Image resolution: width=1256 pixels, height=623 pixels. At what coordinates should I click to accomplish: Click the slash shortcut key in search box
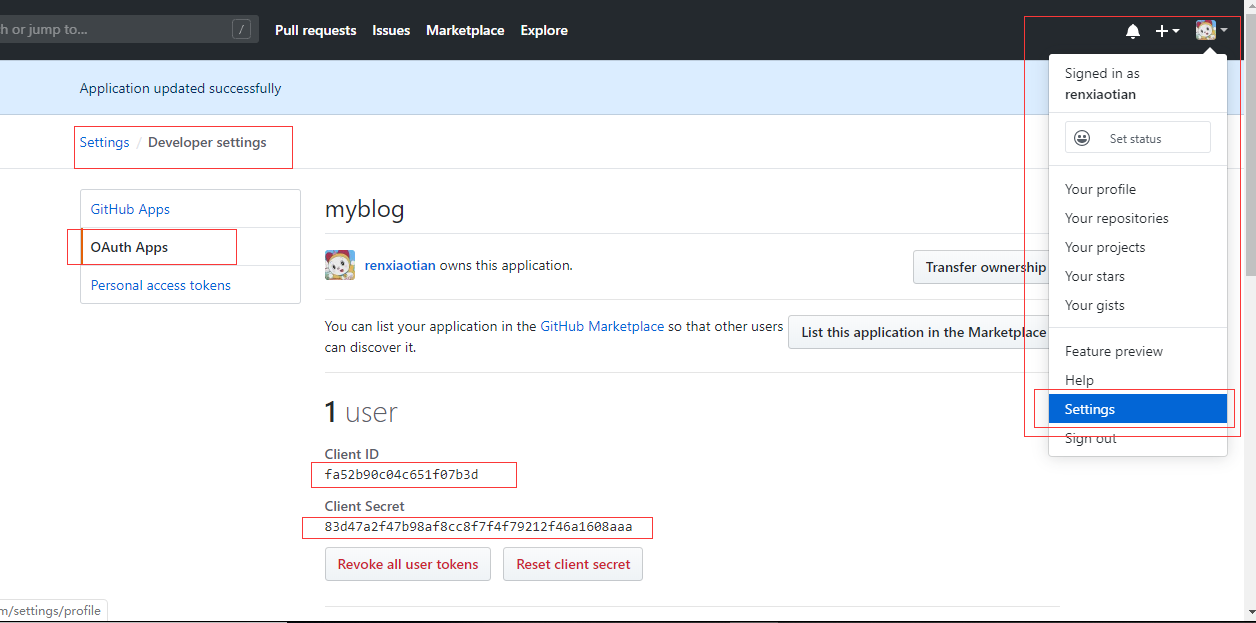coord(241,29)
